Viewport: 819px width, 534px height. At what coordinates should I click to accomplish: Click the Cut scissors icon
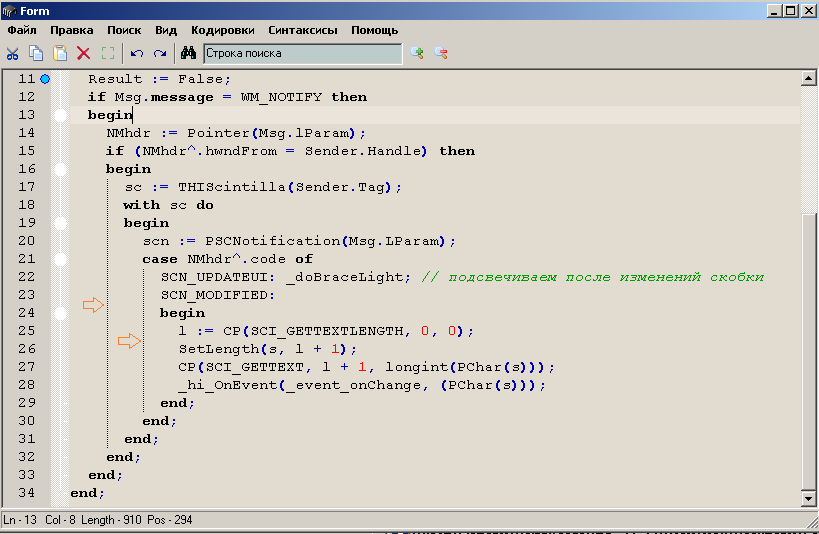tap(13, 53)
